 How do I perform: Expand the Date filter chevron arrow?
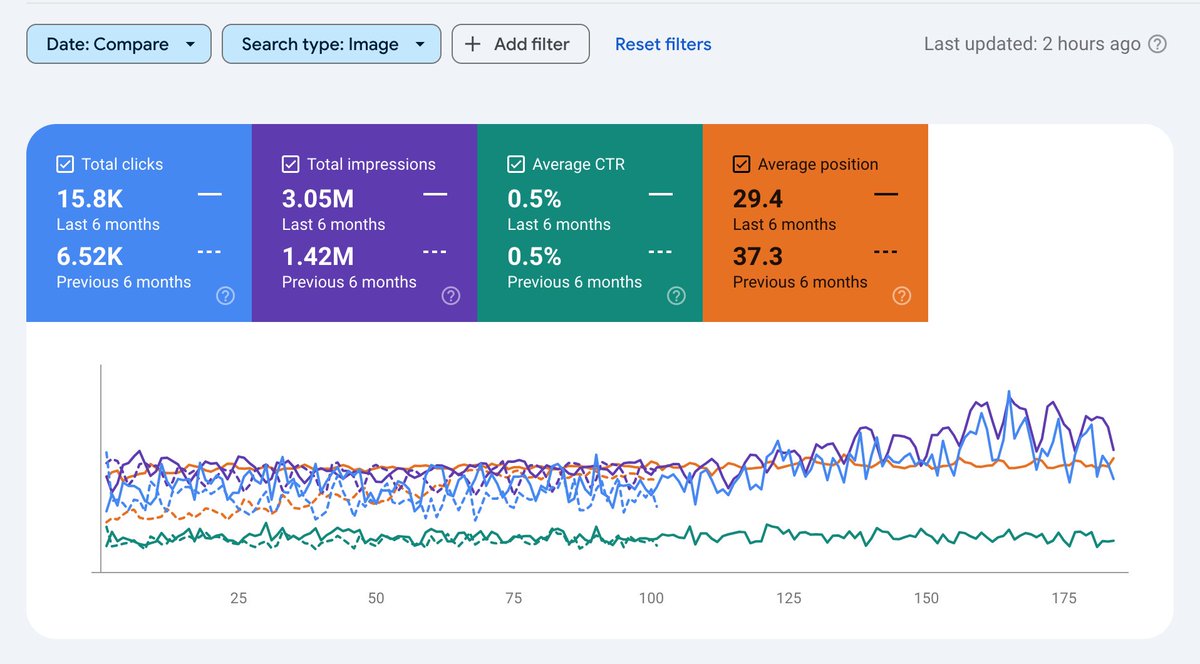(190, 44)
